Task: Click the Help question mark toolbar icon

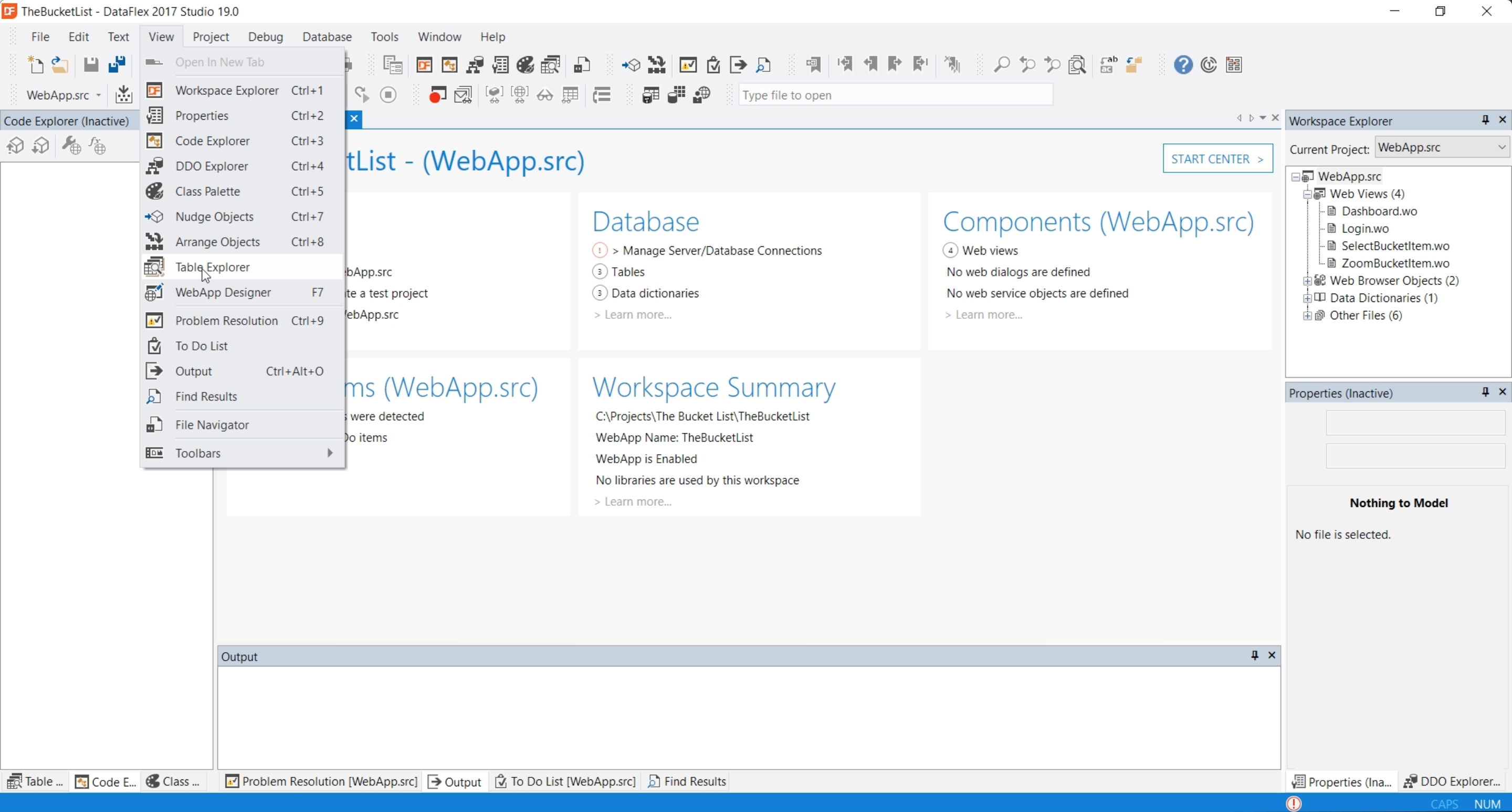Action: tap(1183, 65)
